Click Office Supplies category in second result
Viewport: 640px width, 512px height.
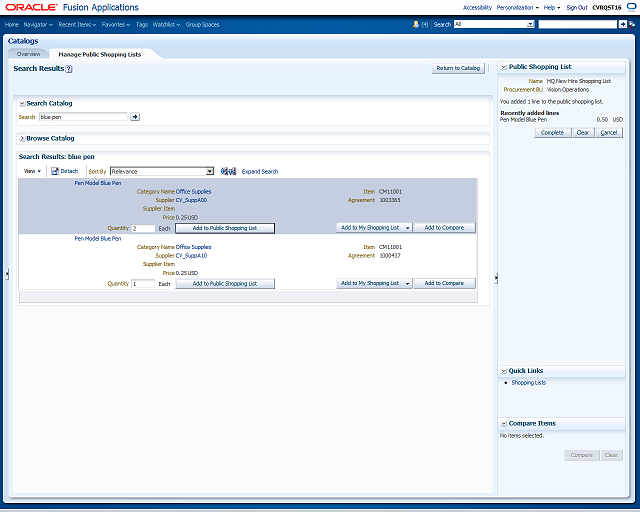click(193, 247)
